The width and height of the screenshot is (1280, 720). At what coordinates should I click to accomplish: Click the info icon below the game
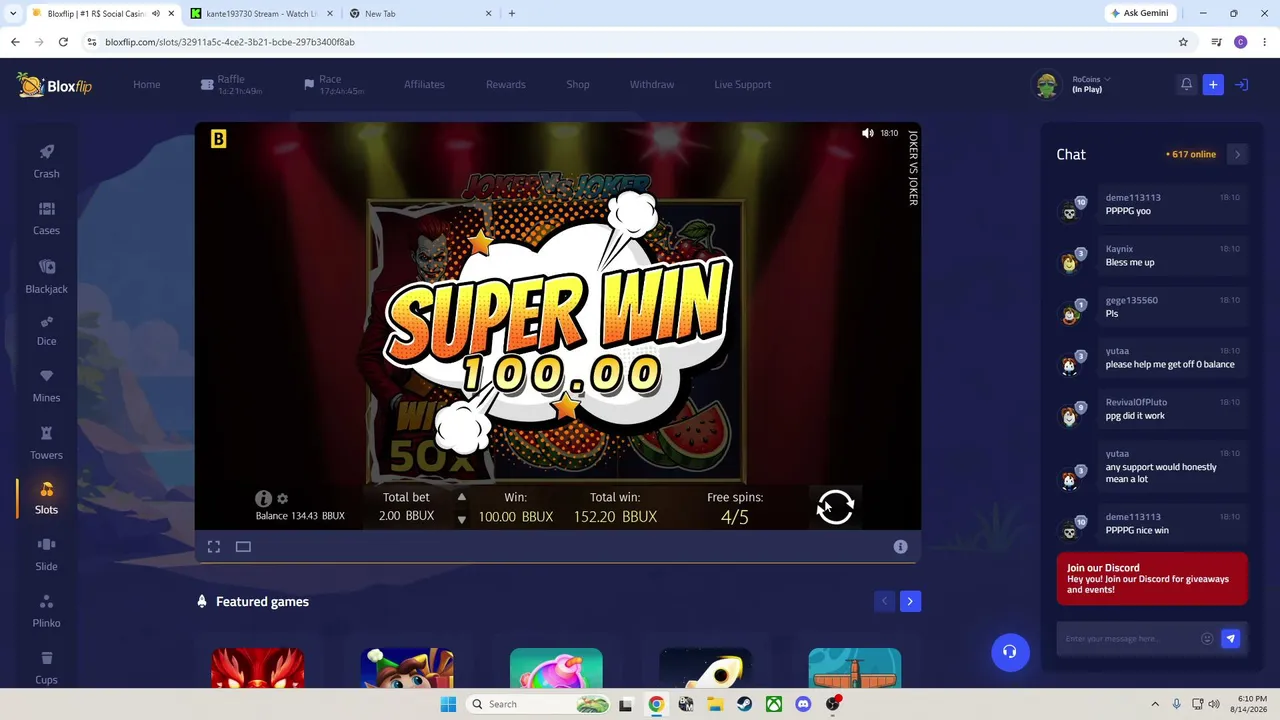click(900, 547)
